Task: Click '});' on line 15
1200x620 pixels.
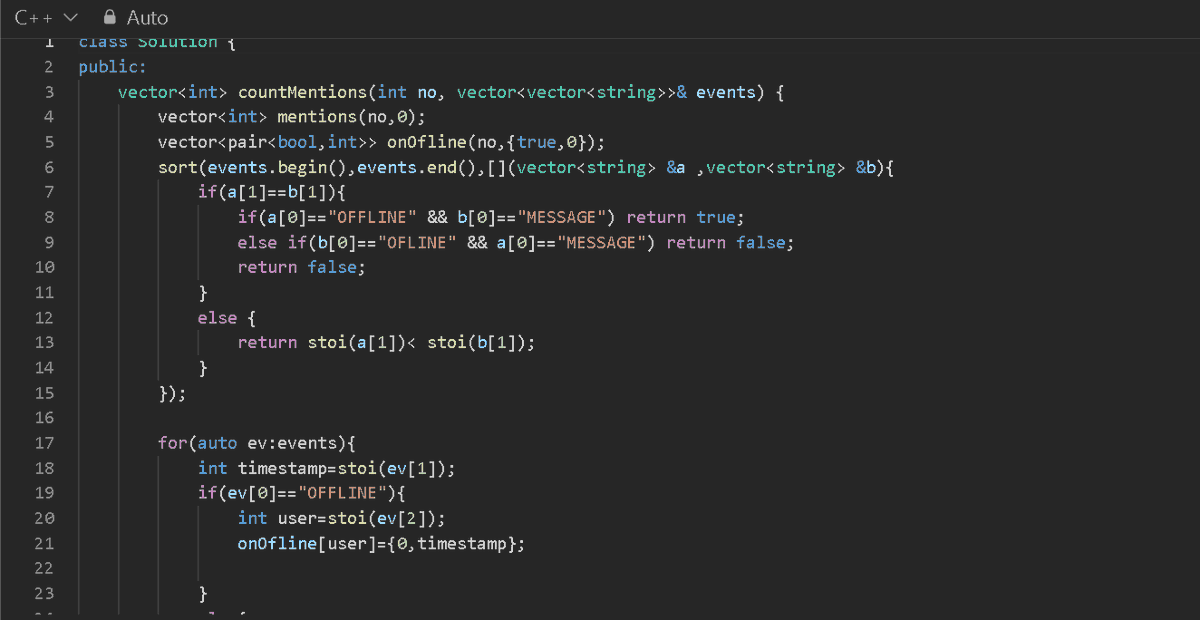Action: coord(173,392)
